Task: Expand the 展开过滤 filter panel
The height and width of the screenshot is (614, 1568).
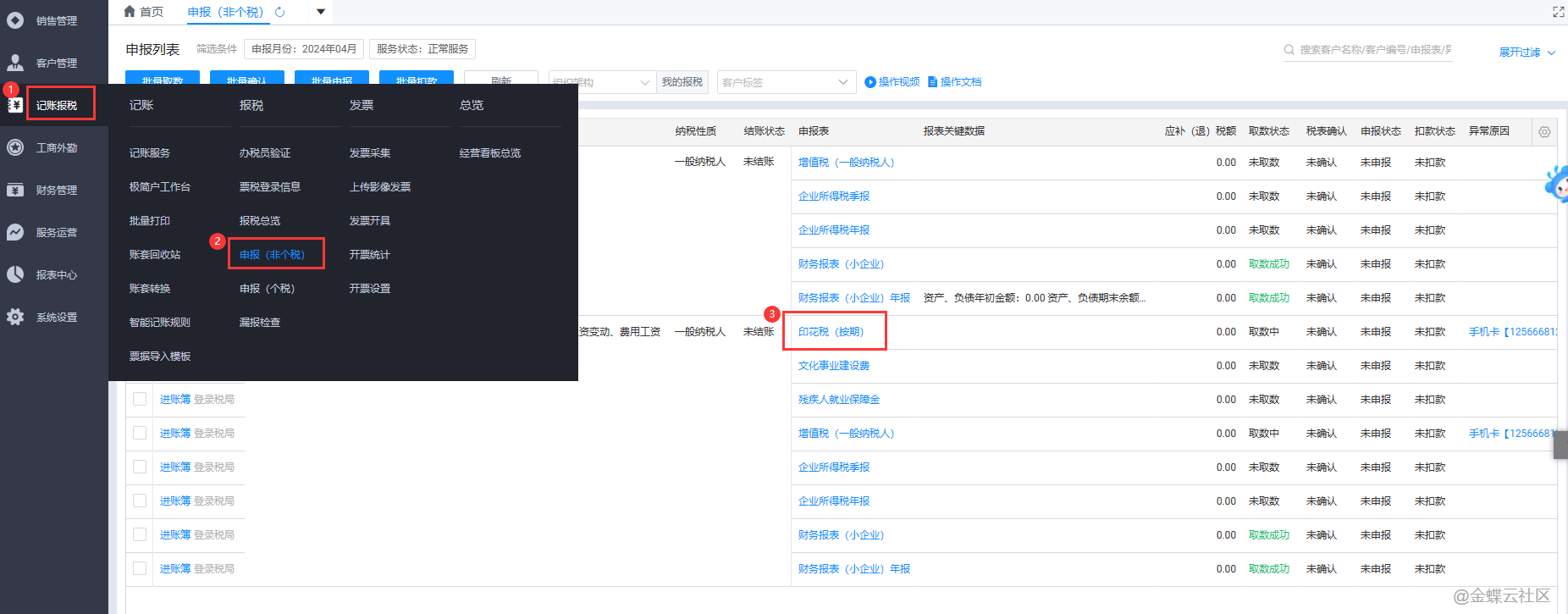Action: click(1527, 53)
